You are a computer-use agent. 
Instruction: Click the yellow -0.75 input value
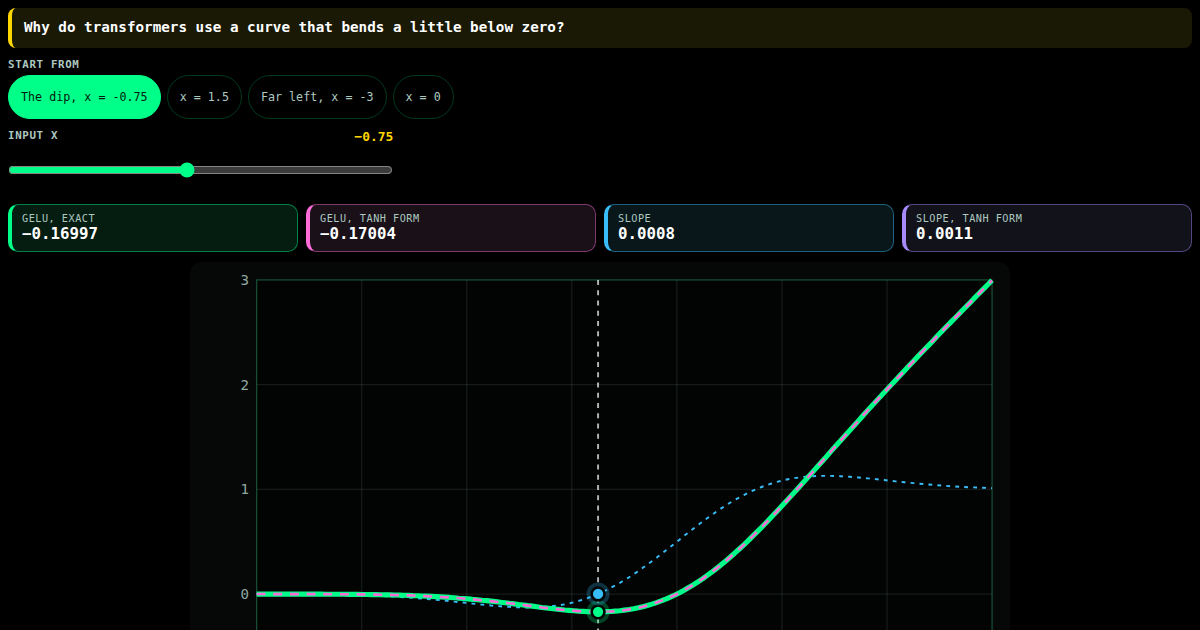(x=374, y=137)
